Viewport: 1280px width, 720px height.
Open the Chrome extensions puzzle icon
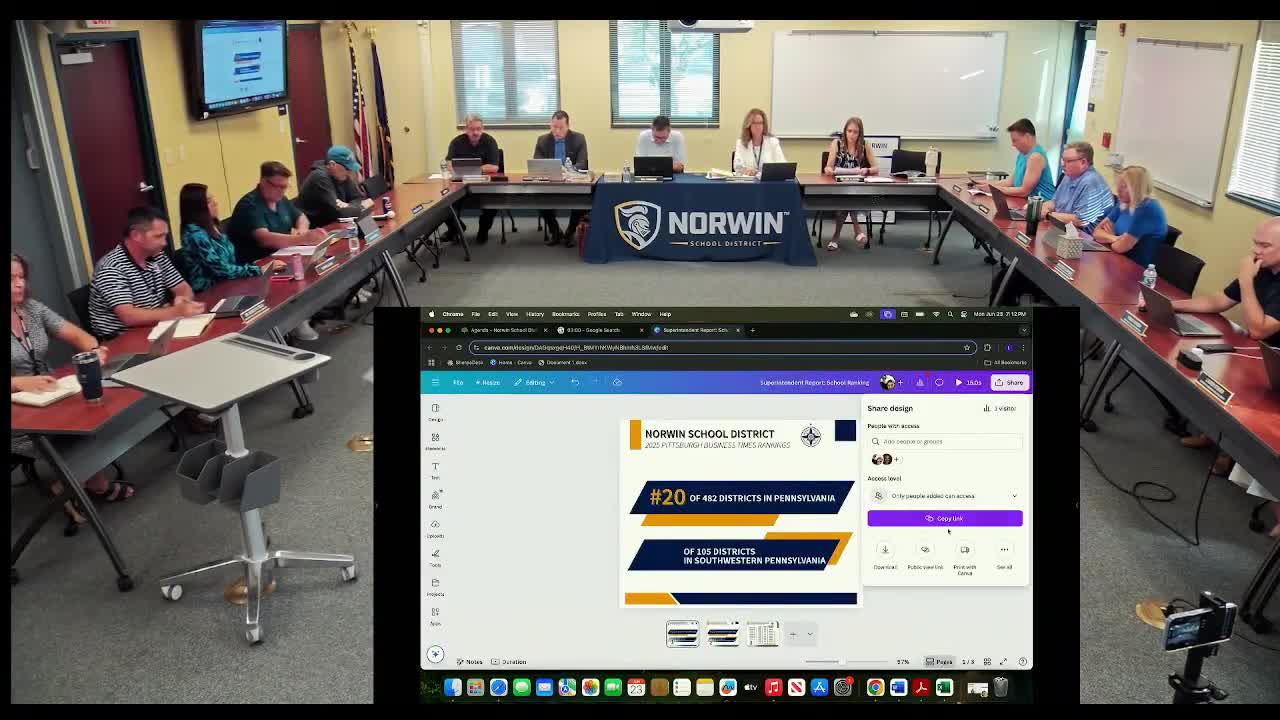987,347
